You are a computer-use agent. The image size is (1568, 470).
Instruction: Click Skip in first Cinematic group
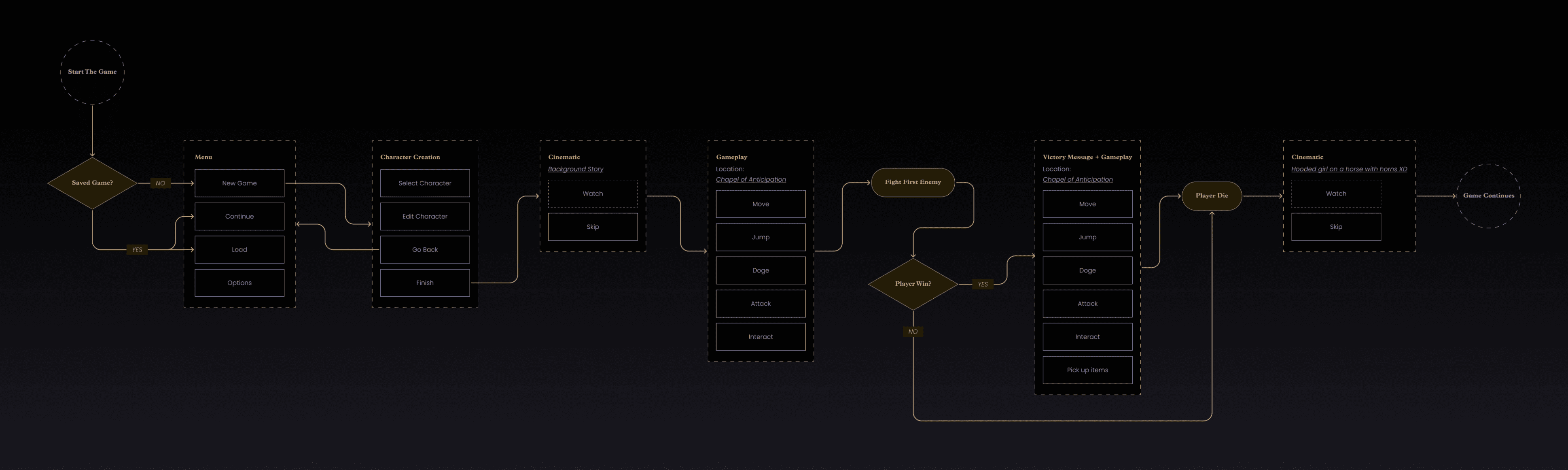(x=592, y=226)
